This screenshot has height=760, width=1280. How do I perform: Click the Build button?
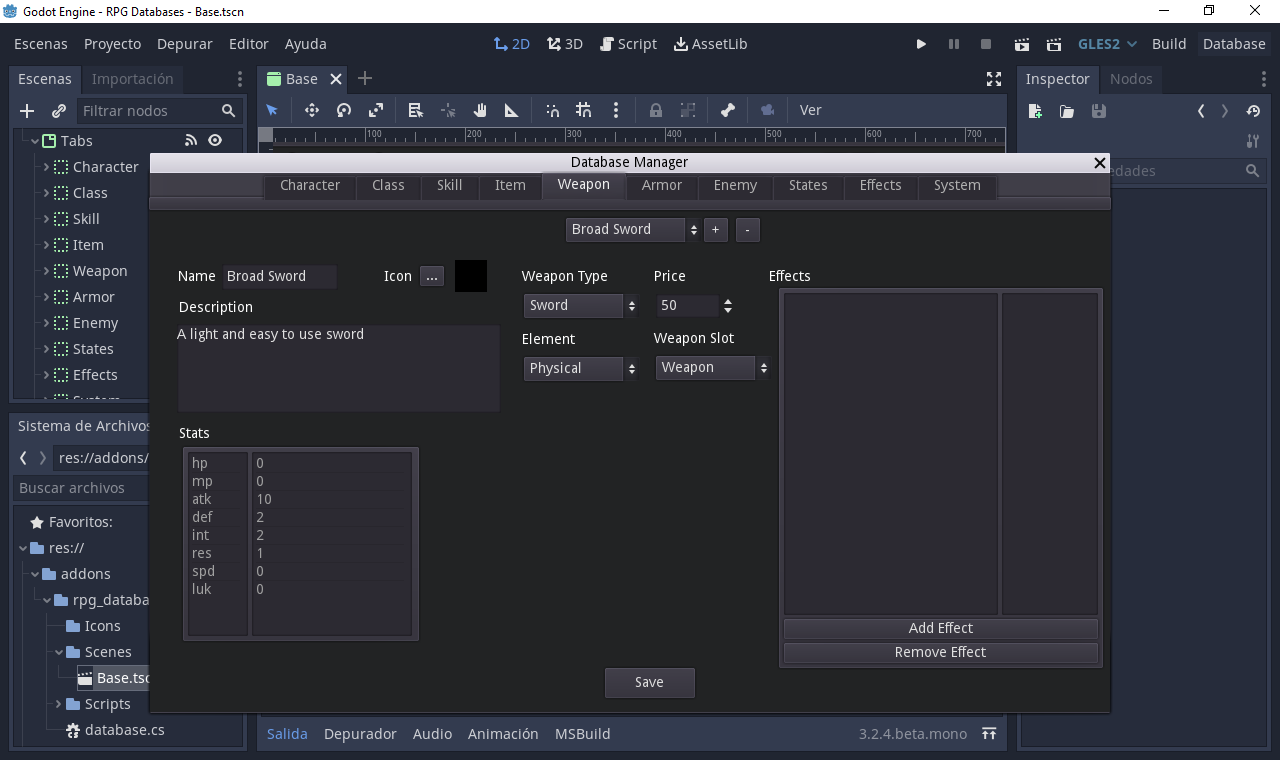point(1169,44)
